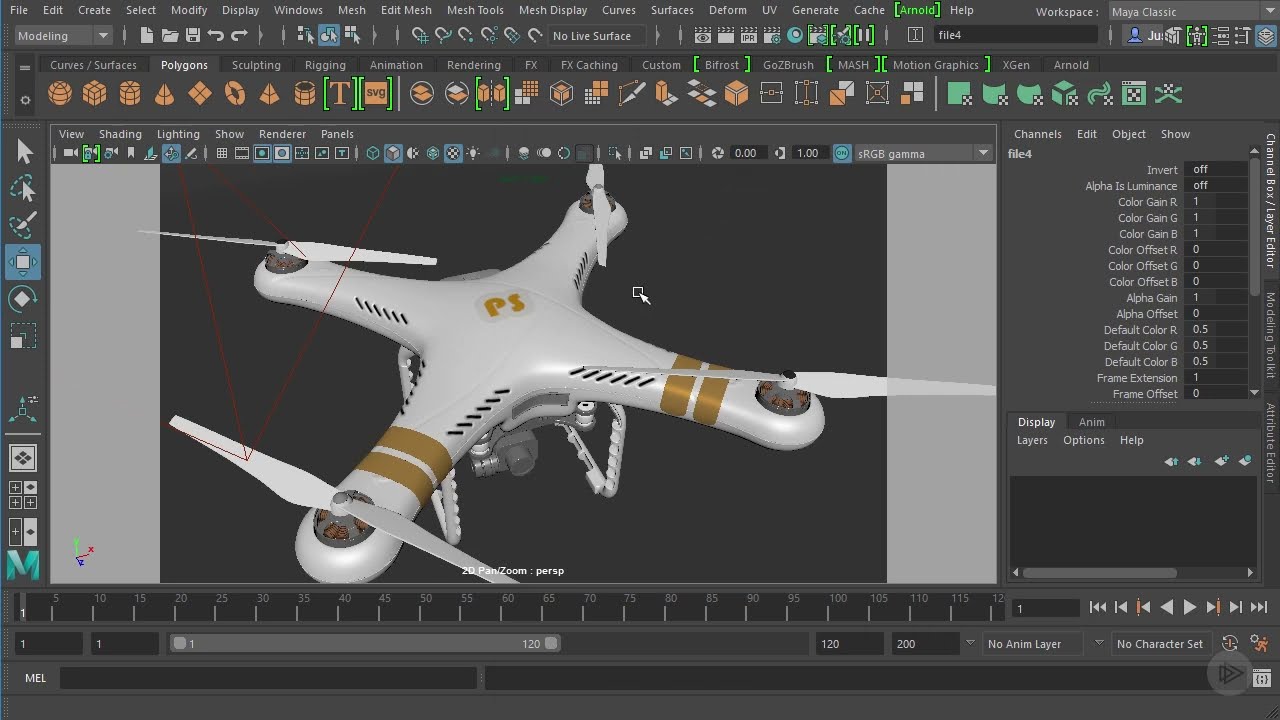Viewport: 1280px width, 720px height.
Task: Select the Paint Selection tool
Action: point(24,225)
